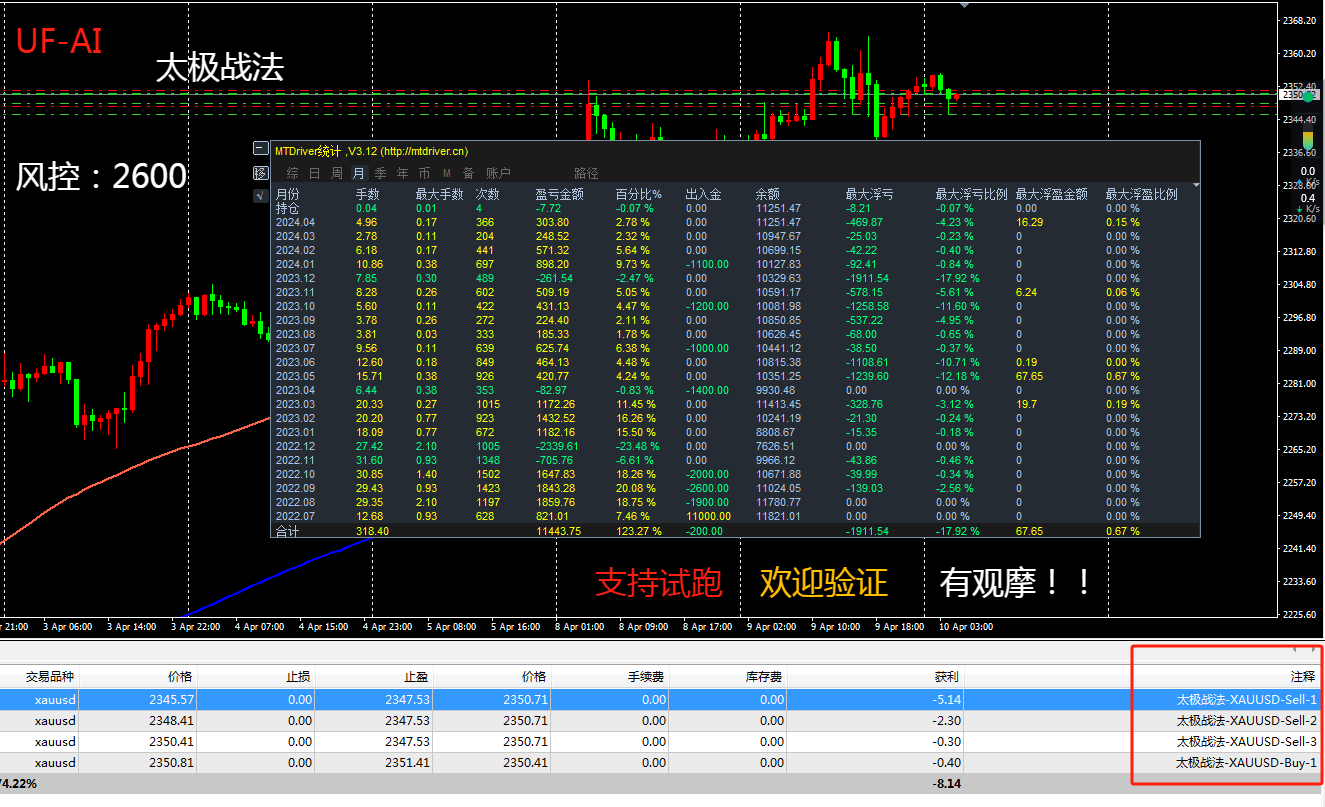
Task: Switch to the 日 daily tab
Action: point(314,173)
